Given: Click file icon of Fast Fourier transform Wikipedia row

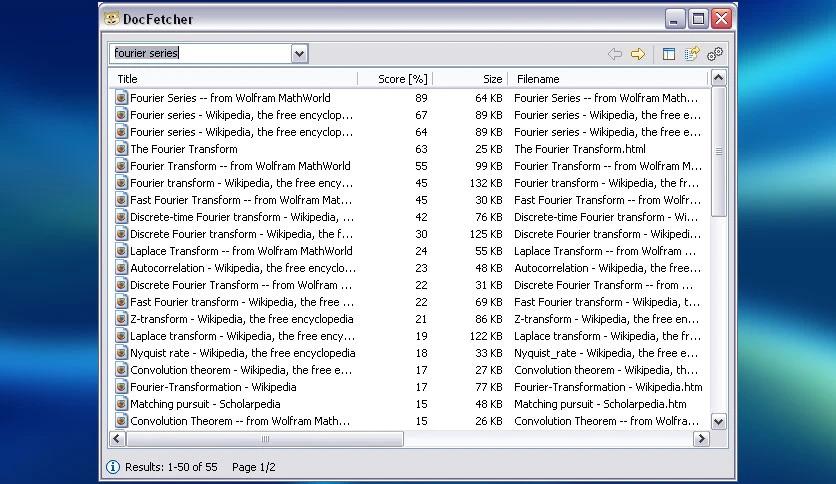Looking at the screenshot, I should click(122, 302).
